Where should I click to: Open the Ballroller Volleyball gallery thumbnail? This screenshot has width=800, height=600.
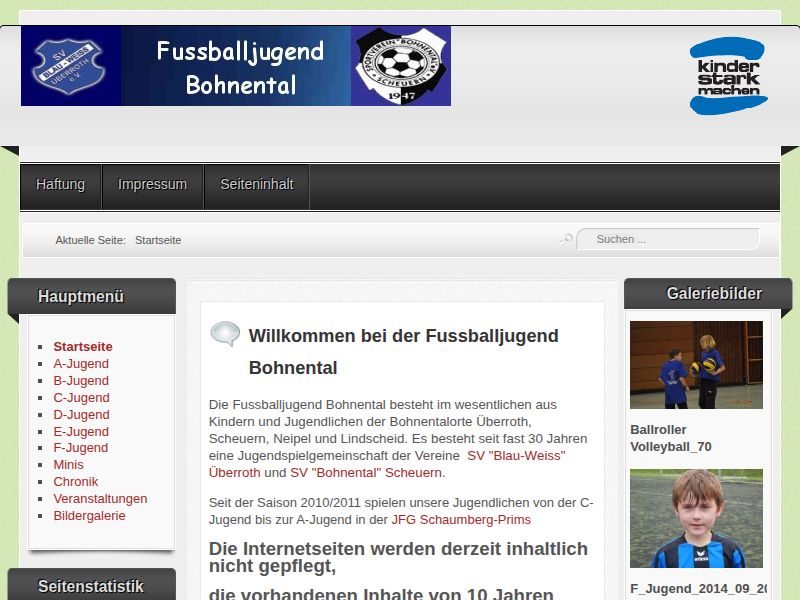pos(696,364)
